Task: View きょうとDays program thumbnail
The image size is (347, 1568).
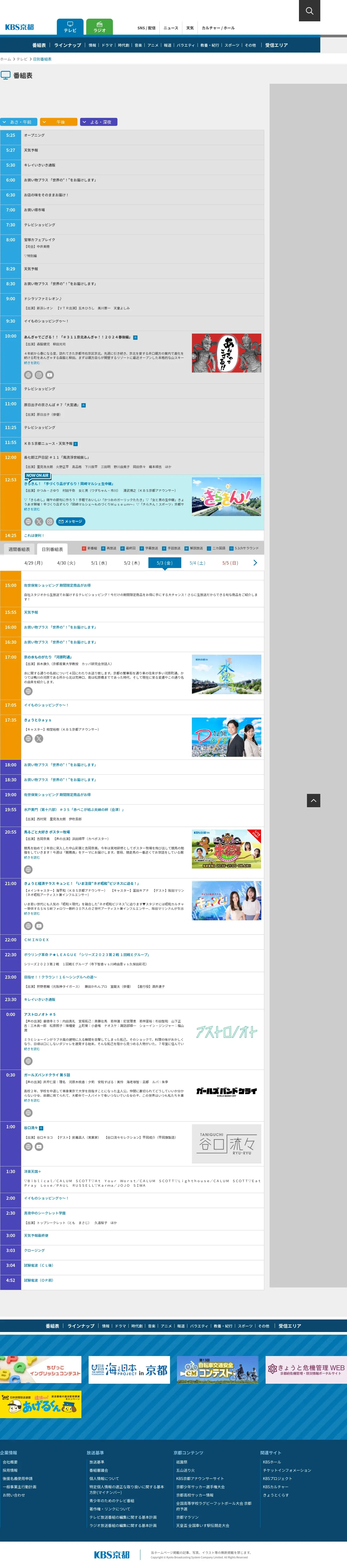Action: point(226,737)
